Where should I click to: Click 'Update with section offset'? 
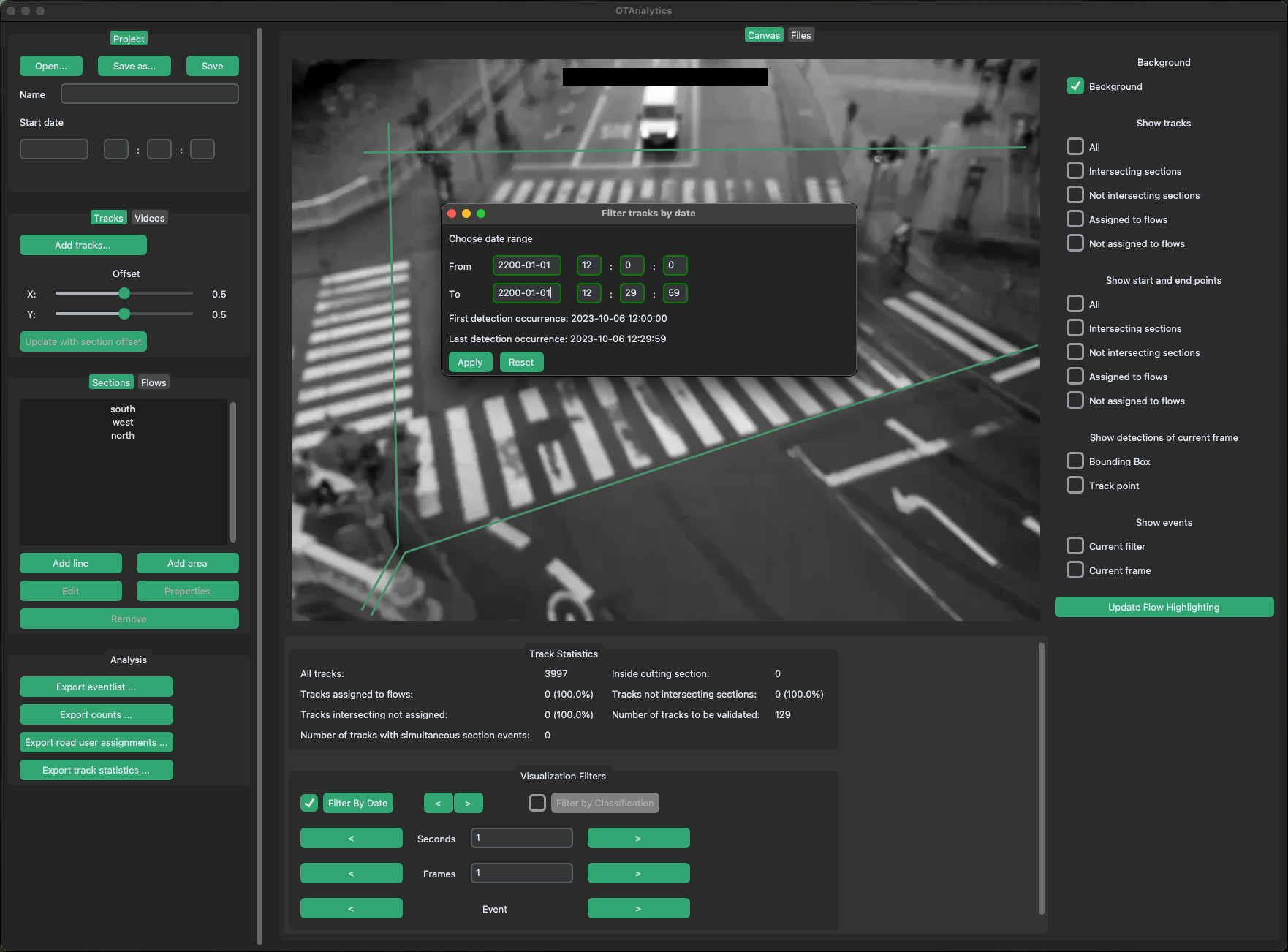point(83,341)
